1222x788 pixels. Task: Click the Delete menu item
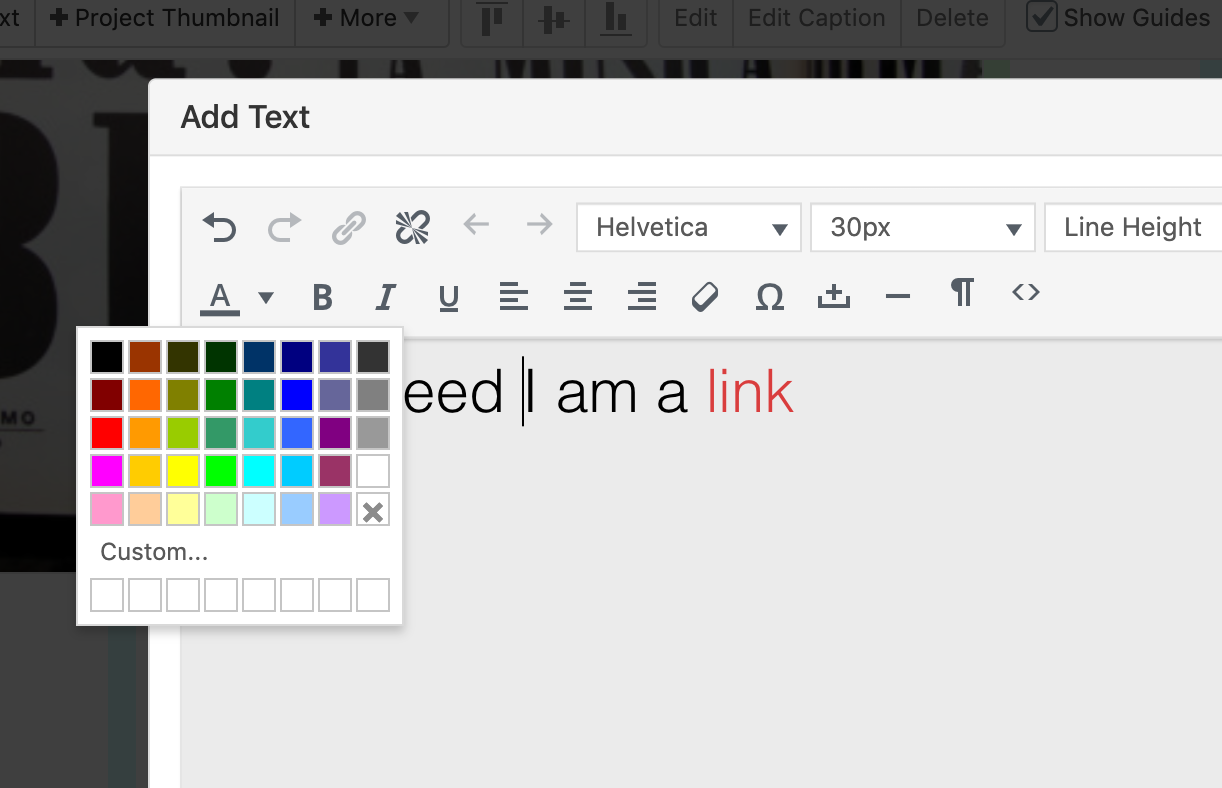pos(951,17)
